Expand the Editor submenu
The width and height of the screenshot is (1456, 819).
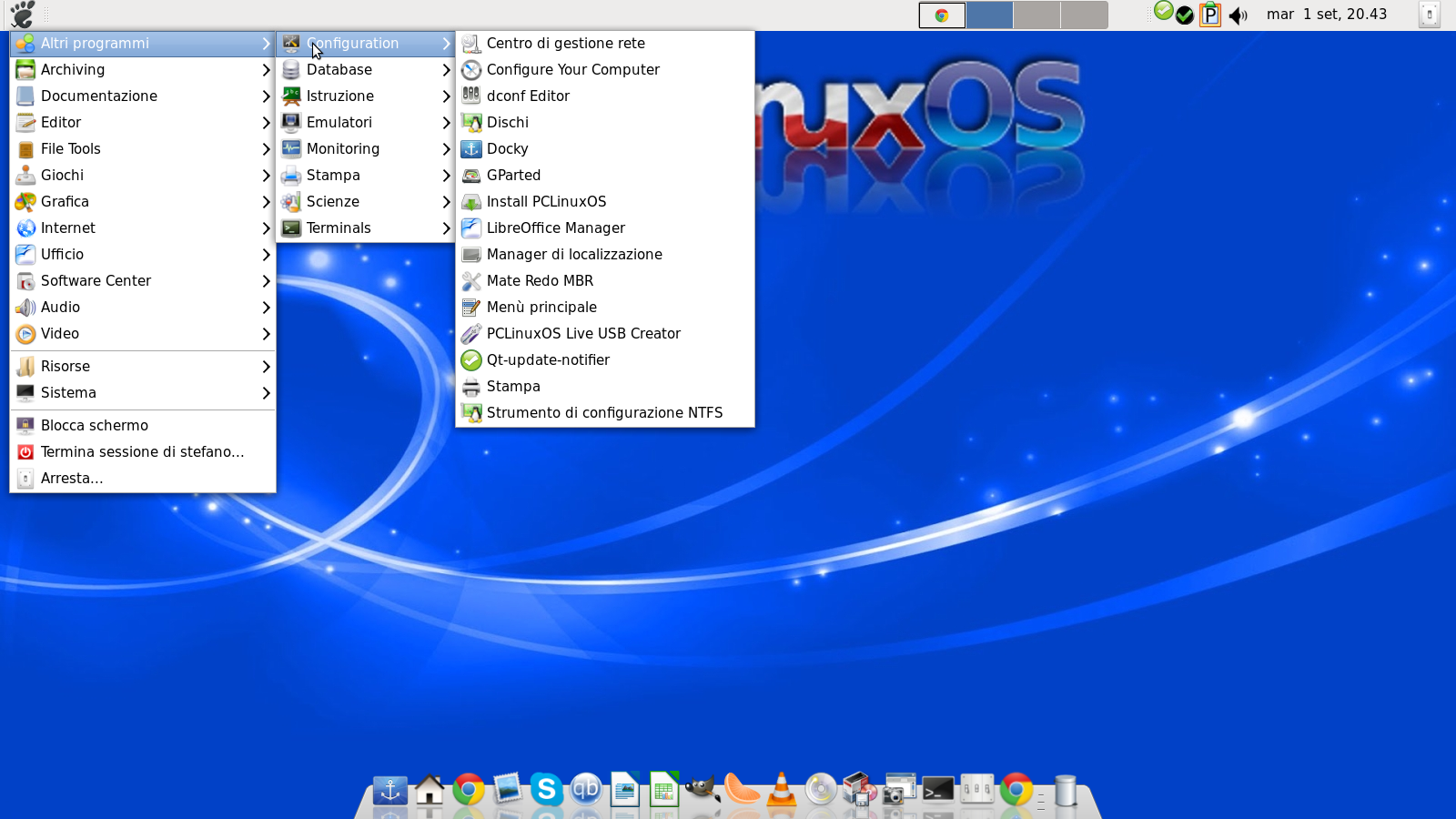click(x=143, y=123)
